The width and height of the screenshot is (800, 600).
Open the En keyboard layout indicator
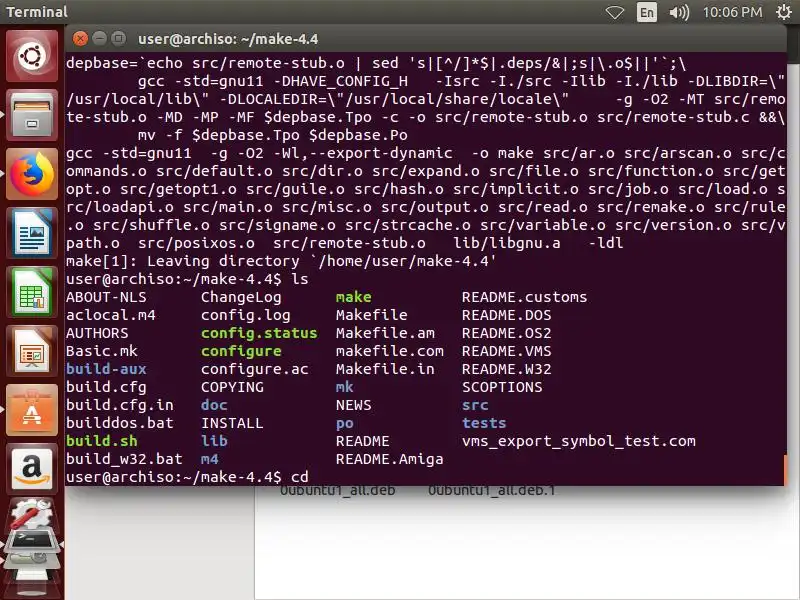point(646,12)
